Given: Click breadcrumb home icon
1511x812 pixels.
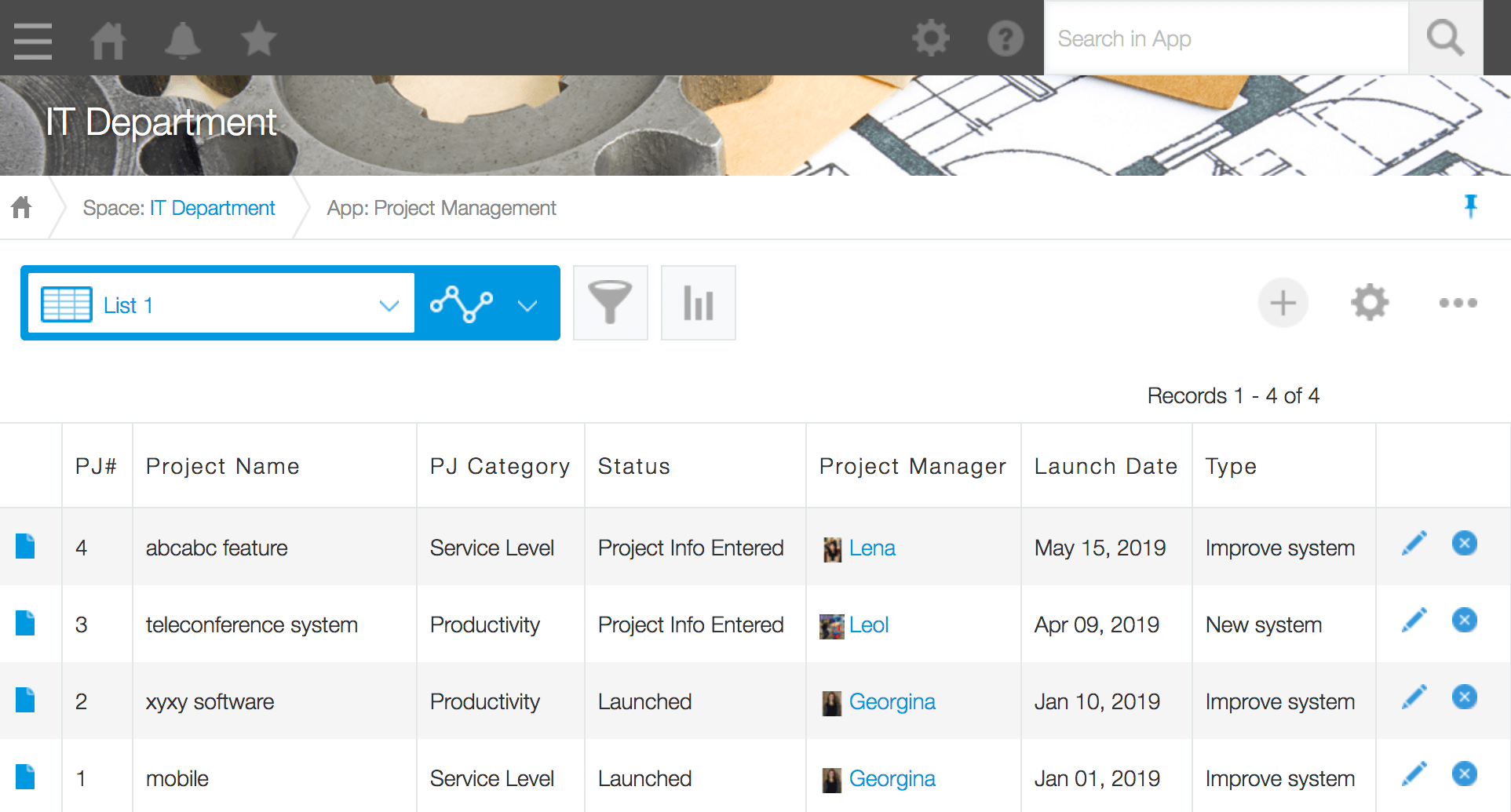Looking at the screenshot, I should 22,207.
